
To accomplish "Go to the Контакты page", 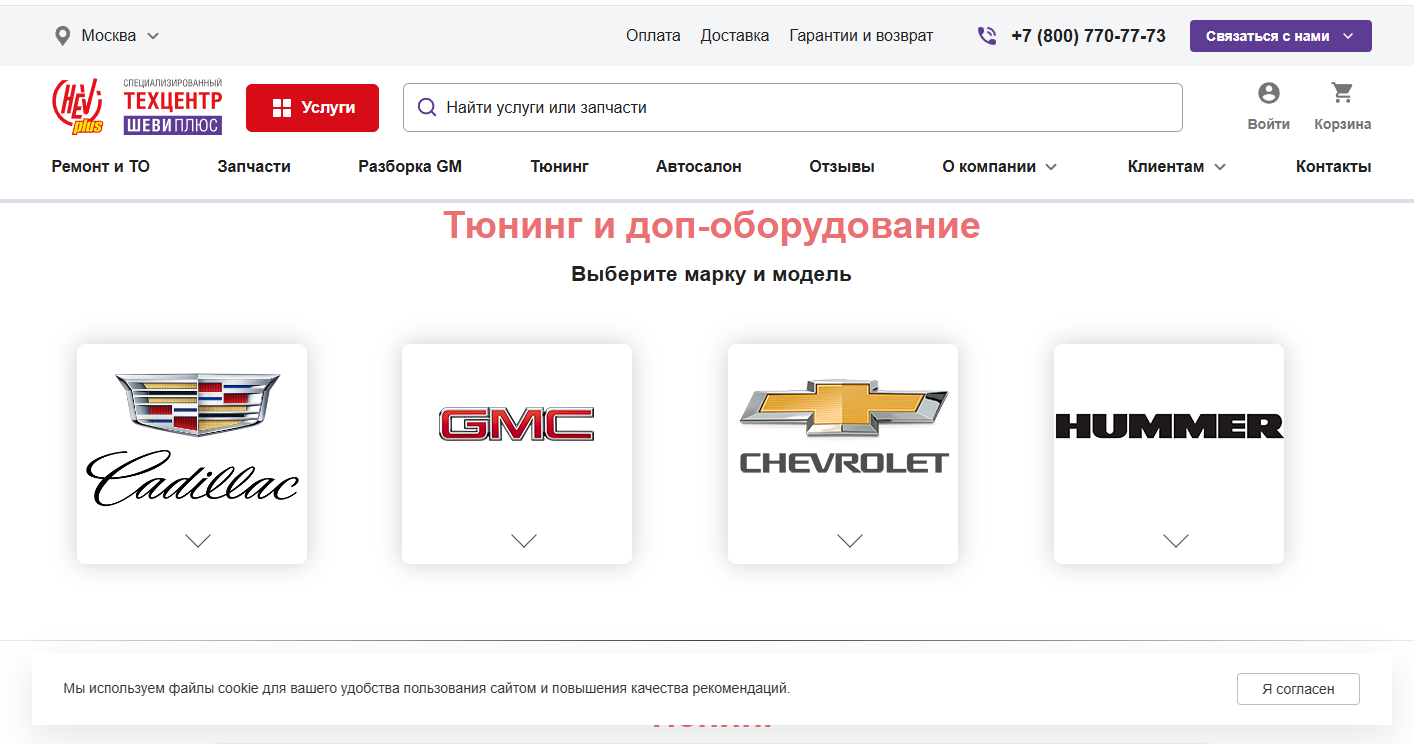I will pyautogui.click(x=1333, y=167).
